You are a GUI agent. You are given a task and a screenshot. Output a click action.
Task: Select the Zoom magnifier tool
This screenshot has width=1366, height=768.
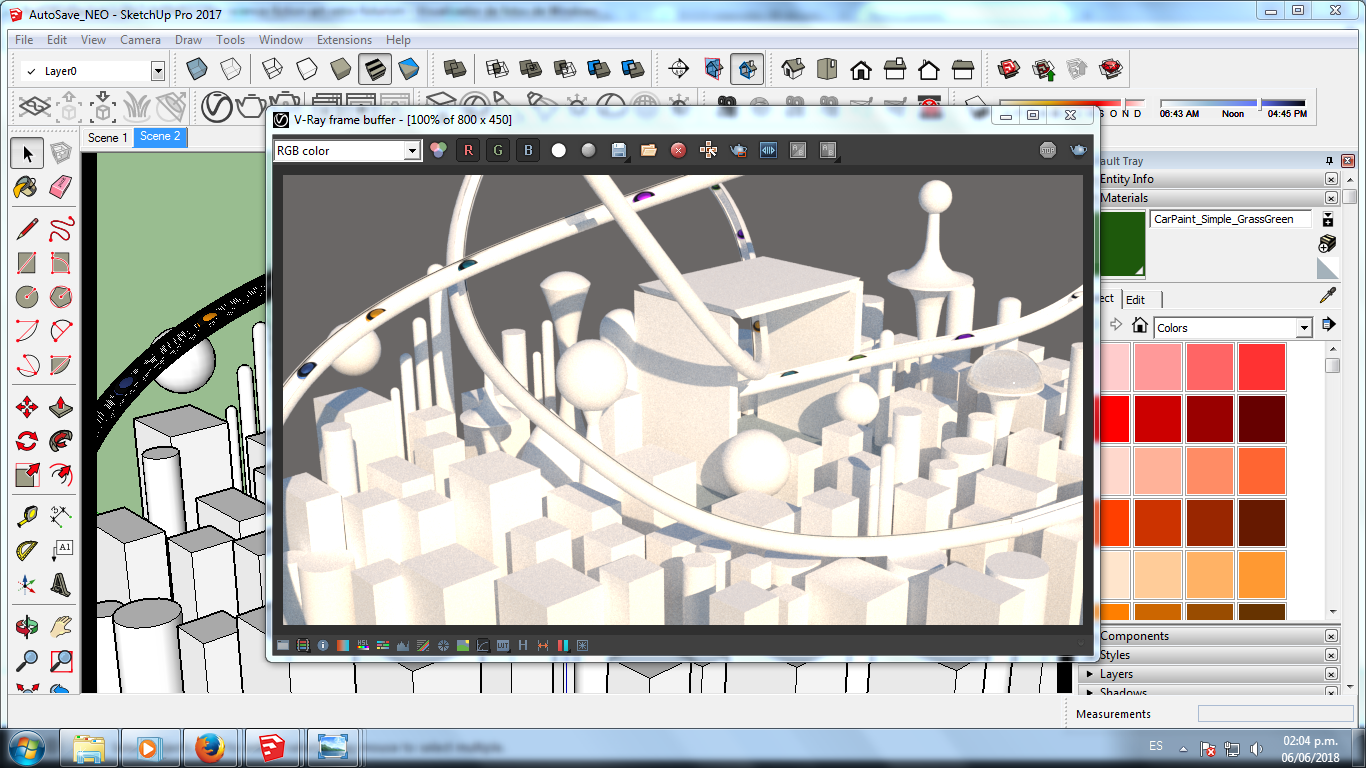pyautogui.click(x=28, y=661)
